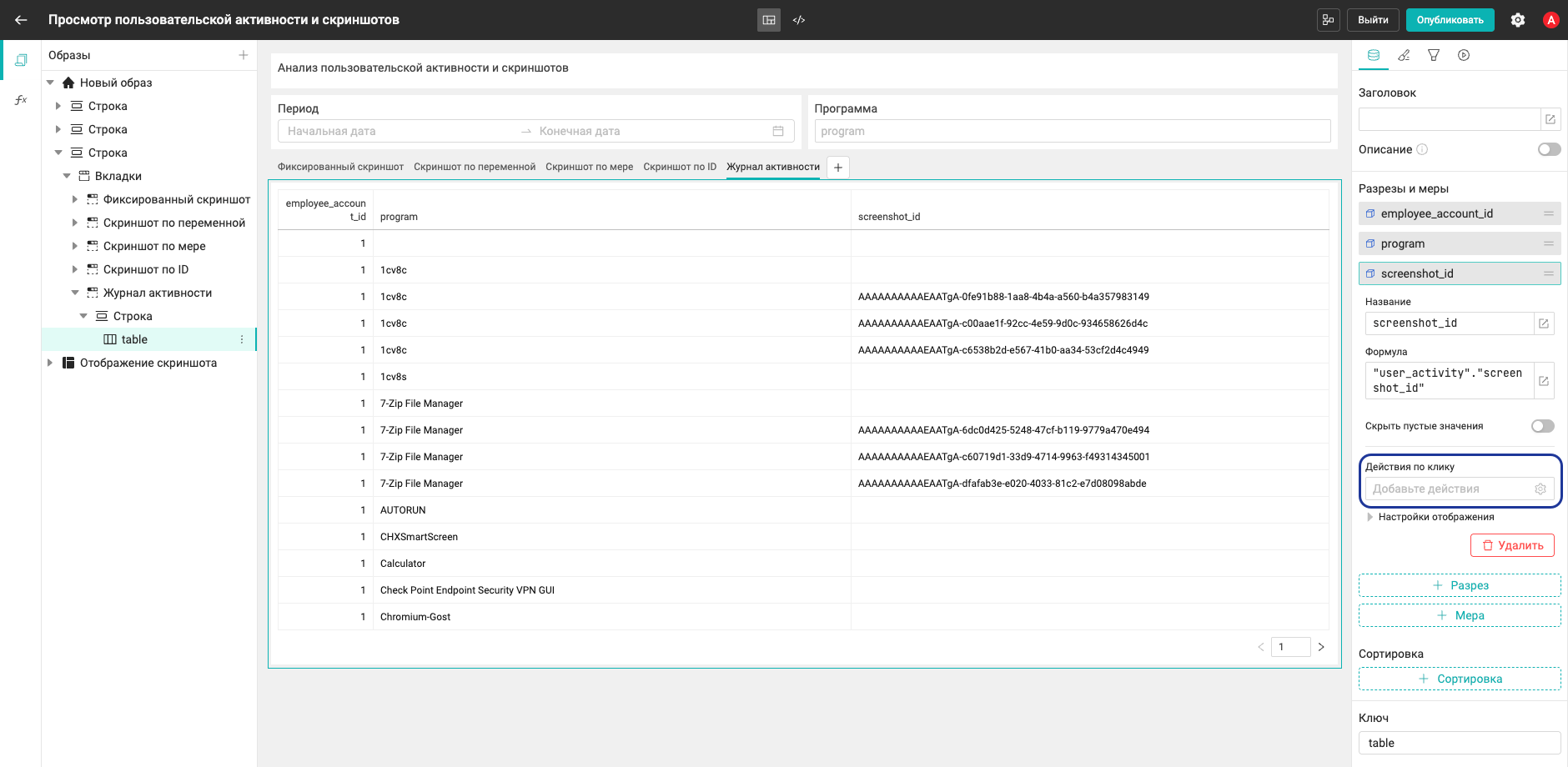Select the Журнал активности tab

click(x=773, y=167)
